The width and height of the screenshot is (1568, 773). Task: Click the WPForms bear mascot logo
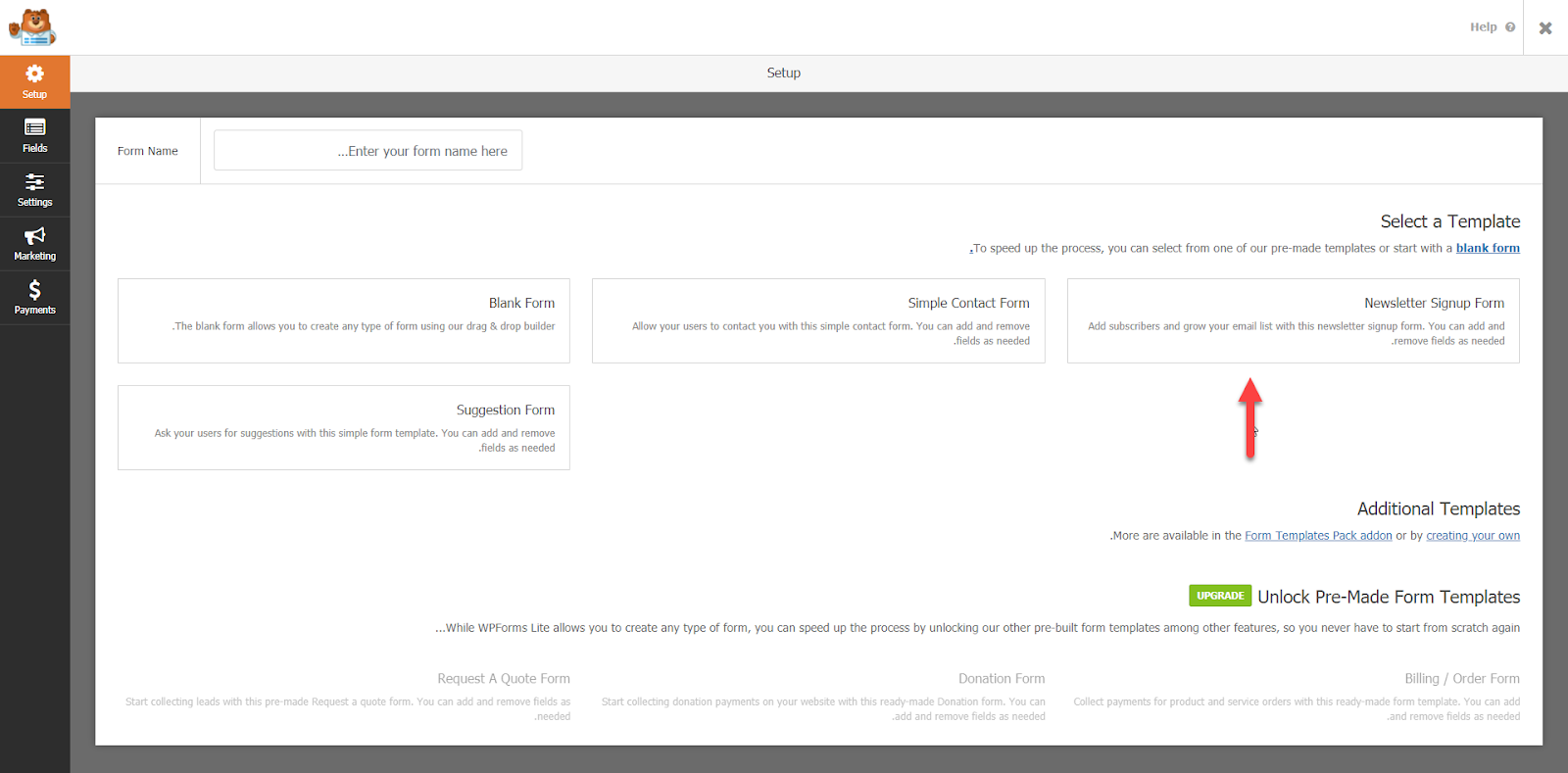pos(32,27)
